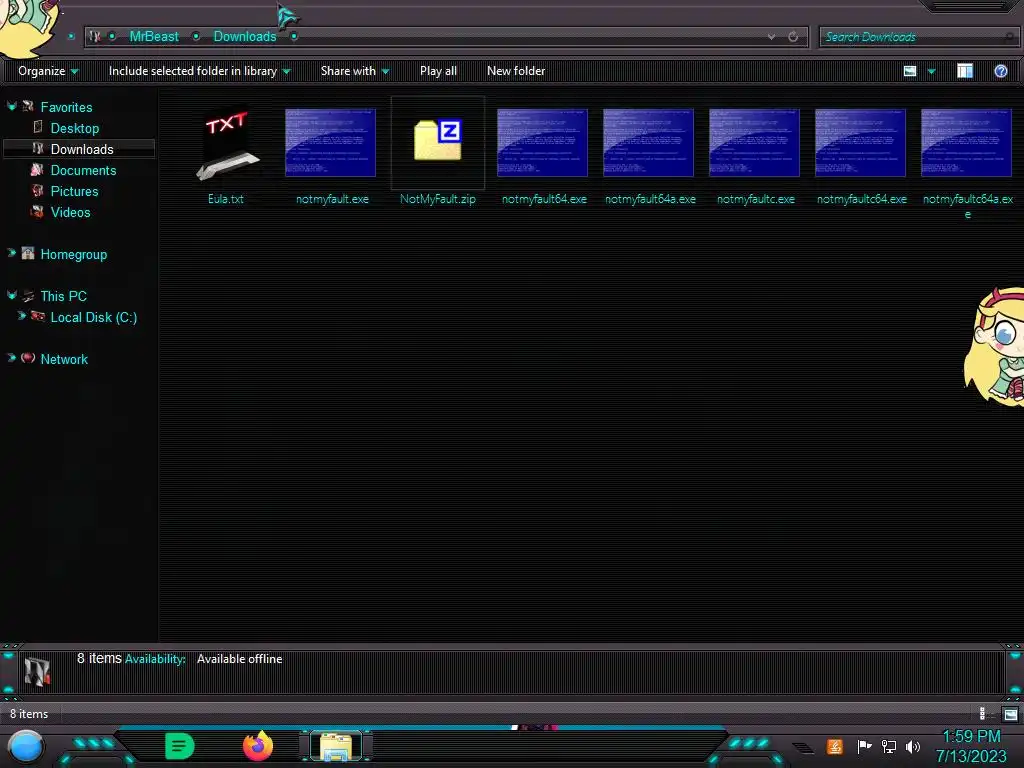
Task: Click the notmyfault64.exe file name label
Action: (544, 199)
